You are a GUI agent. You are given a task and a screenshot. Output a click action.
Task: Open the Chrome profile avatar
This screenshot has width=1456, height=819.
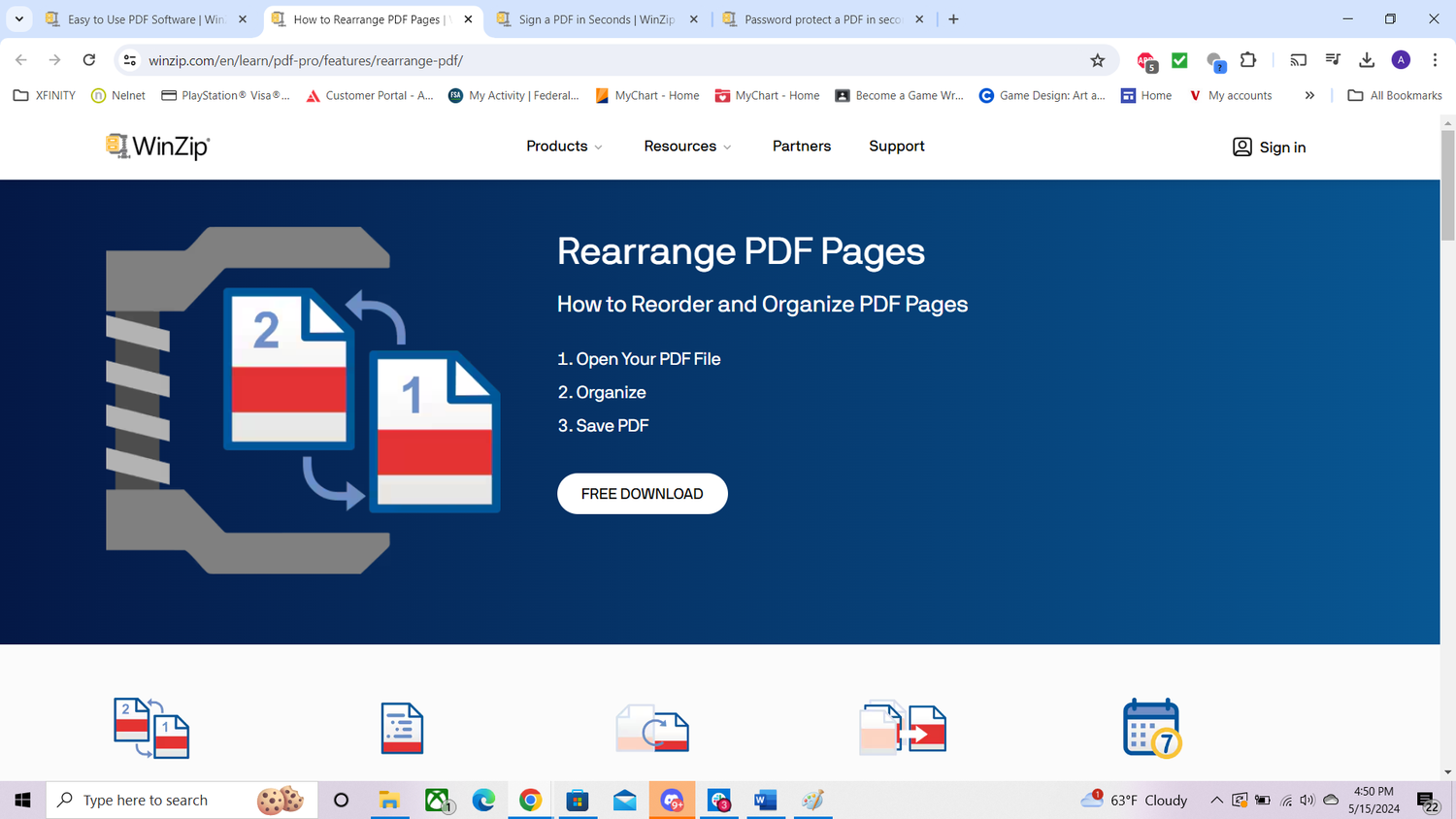(1401, 60)
